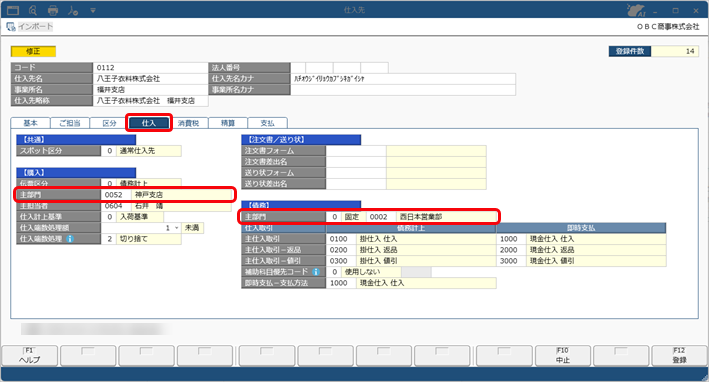Click the 仕入先名 field 八王子衣料株式会社

point(150,79)
